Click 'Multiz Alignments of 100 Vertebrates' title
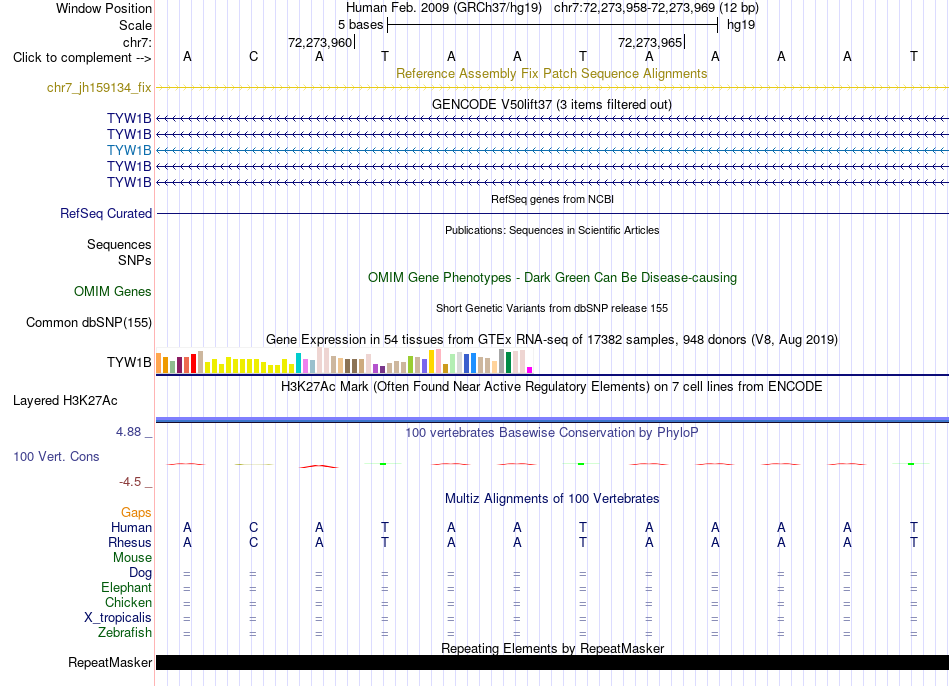Image resolution: width=950 pixels, height=686 pixels. (x=552, y=499)
